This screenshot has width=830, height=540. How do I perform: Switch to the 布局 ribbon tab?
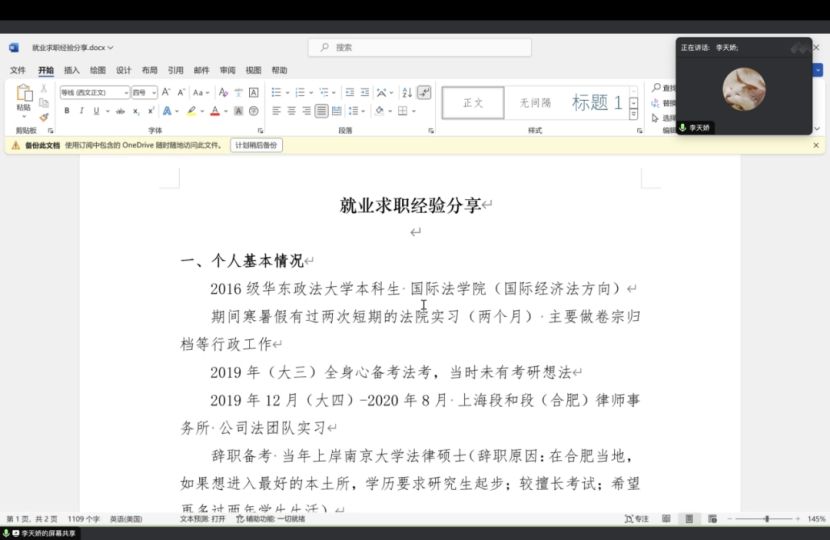click(149, 71)
